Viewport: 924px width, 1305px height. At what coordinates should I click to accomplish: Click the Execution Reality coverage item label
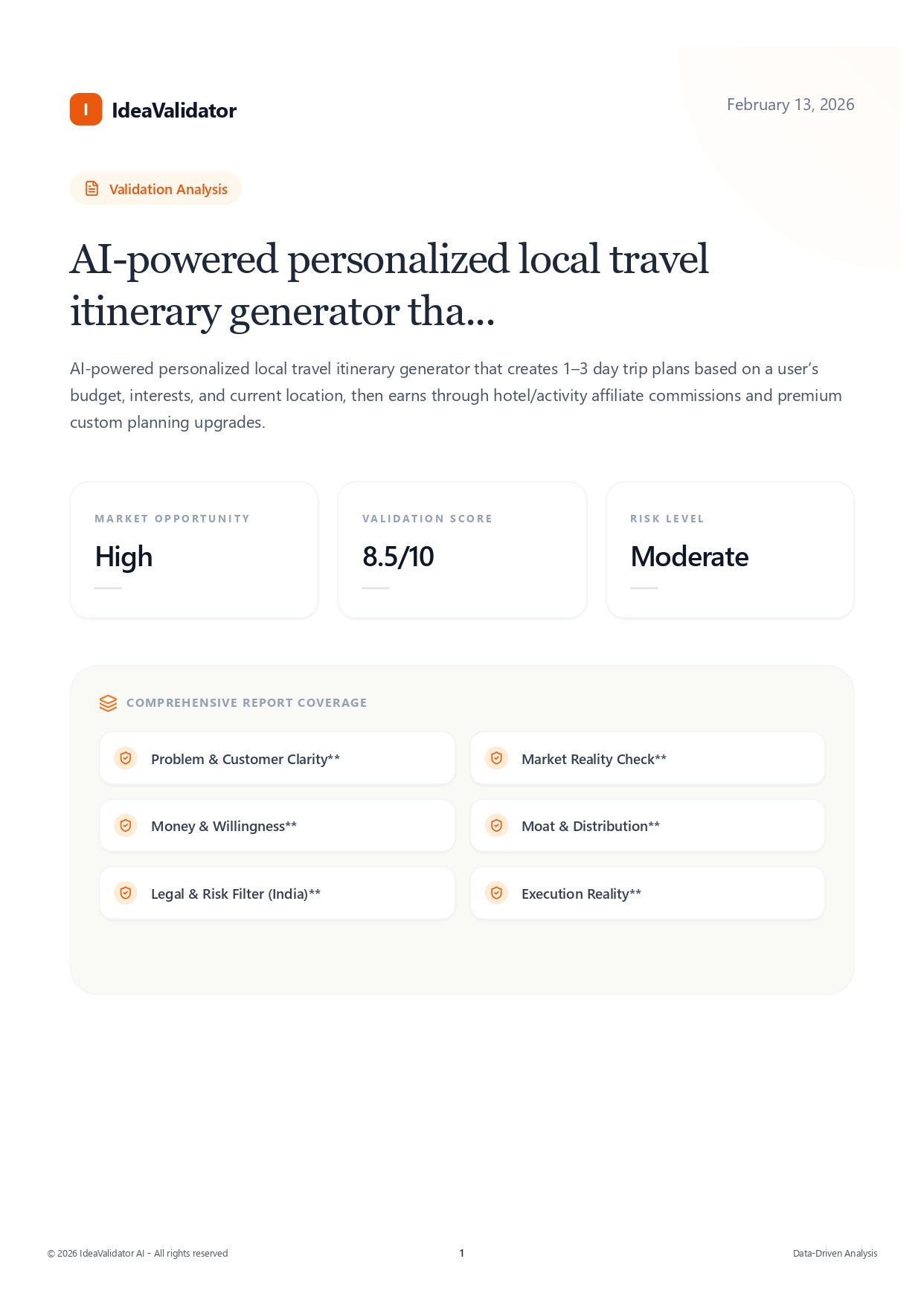pyautogui.click(x=581, y=894)
